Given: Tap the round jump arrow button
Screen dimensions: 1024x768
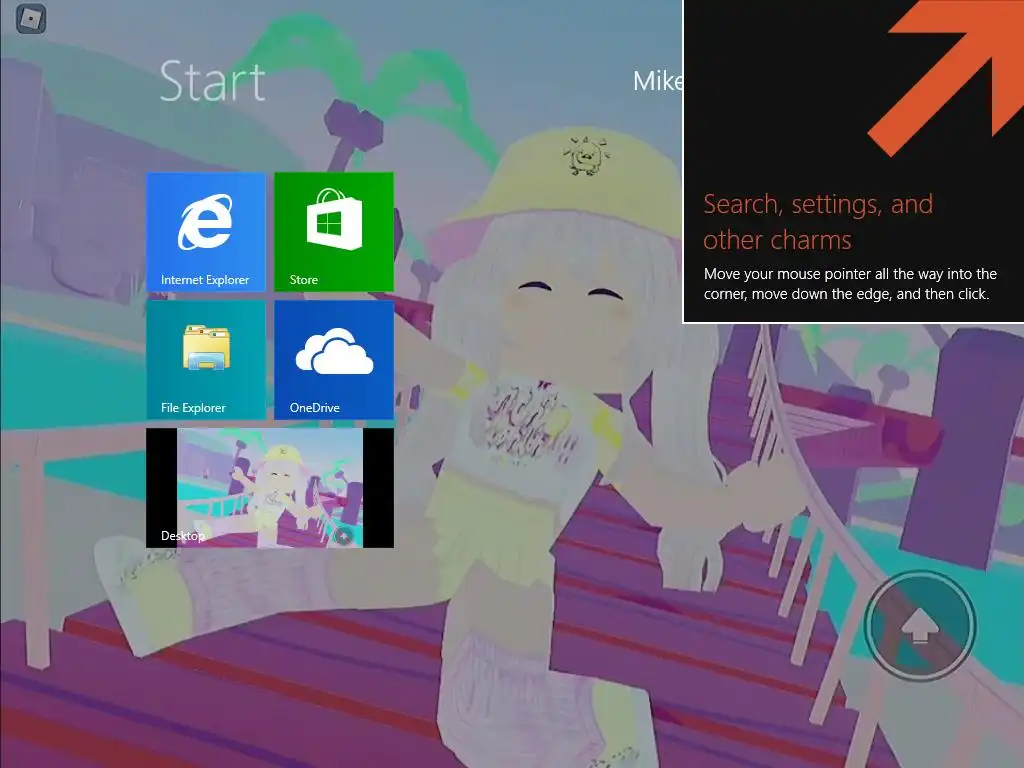Looking at the screenshot, I should coord(920,626).
